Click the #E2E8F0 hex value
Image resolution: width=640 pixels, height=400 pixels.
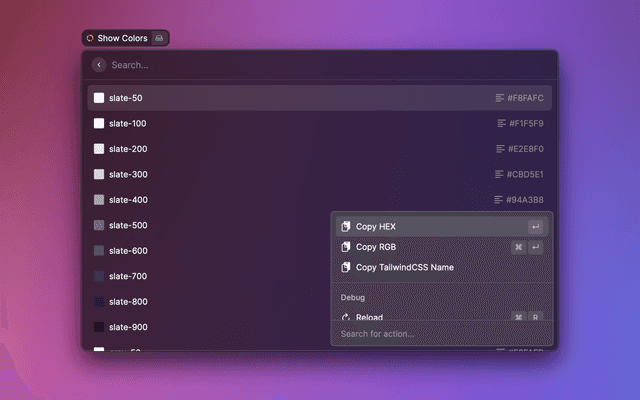[x=525, y=149]
